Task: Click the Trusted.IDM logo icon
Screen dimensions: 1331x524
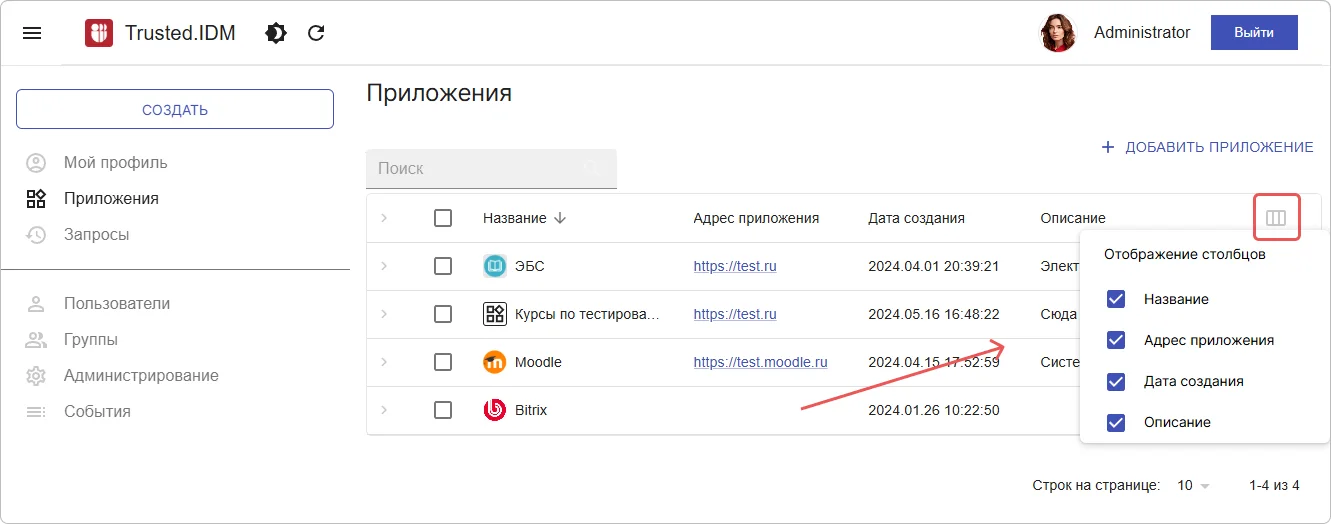Action: [x=99, y=33]
